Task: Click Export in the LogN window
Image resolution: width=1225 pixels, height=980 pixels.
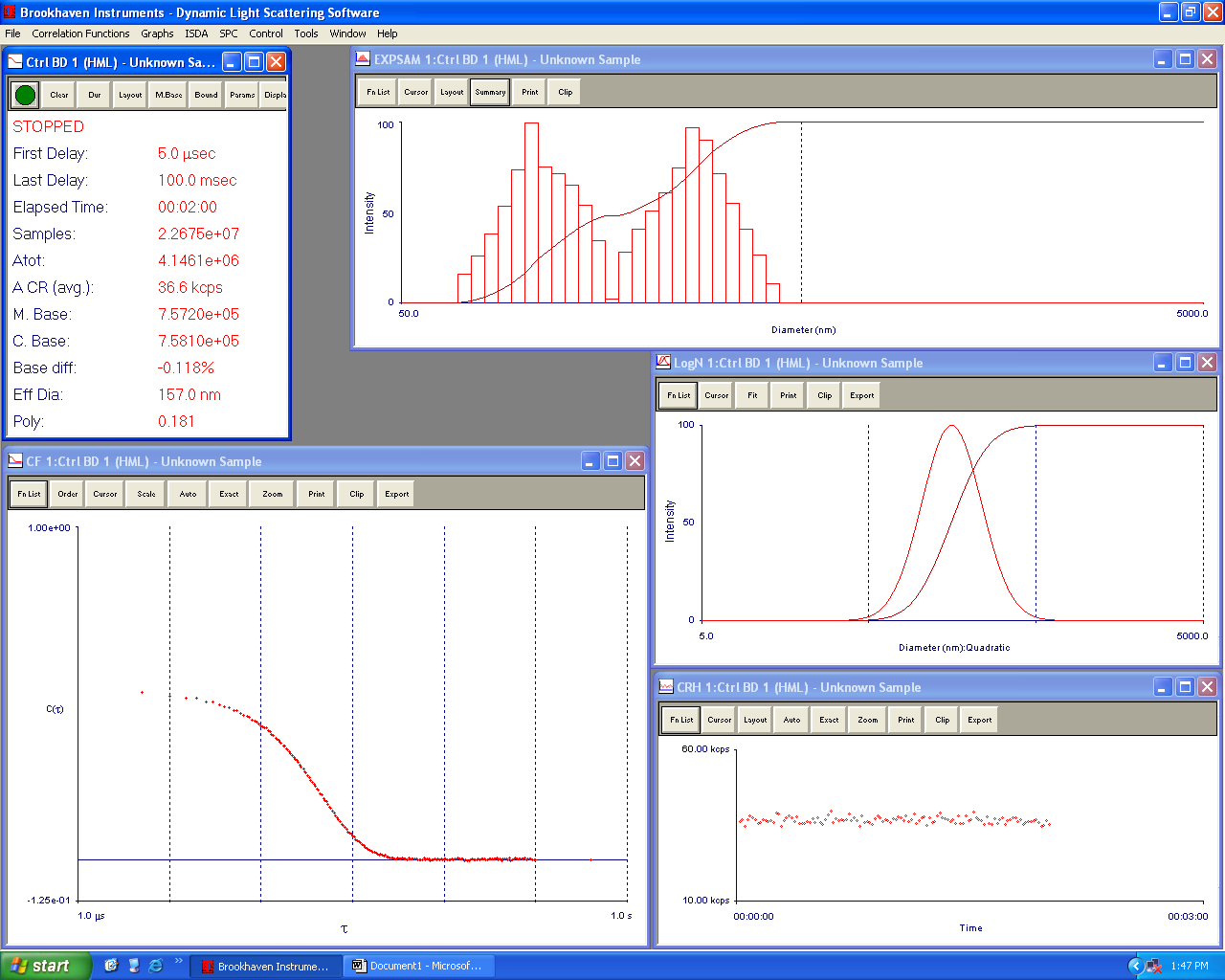Action: click(x=861, y=395)
